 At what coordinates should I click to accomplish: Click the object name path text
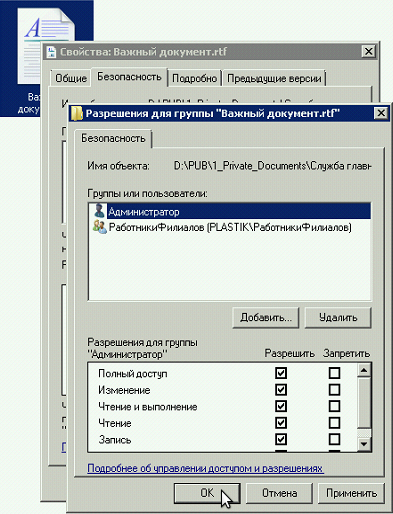(272, 166)
